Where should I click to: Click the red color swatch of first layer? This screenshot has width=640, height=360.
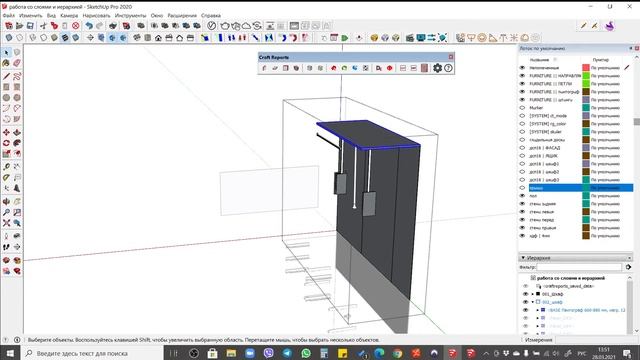pos(586,68)
